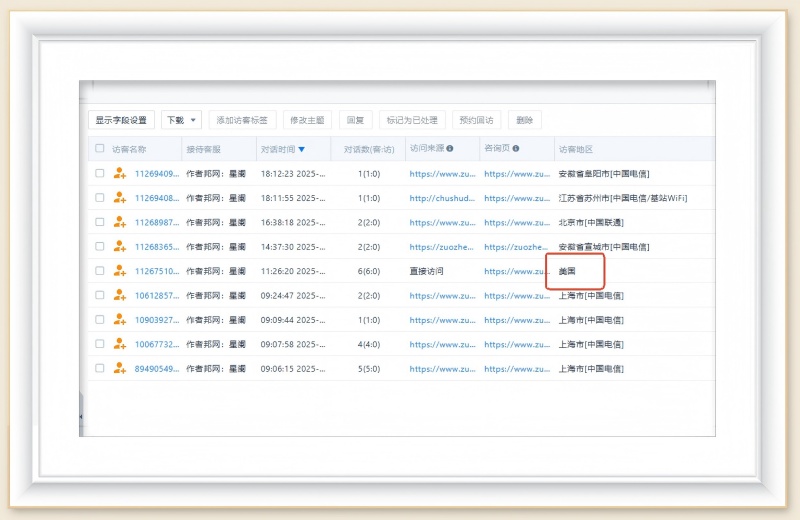This screenshot has width=800, height=520.
Task: Click visitor icon for 89490549 row
Action: 120,368
